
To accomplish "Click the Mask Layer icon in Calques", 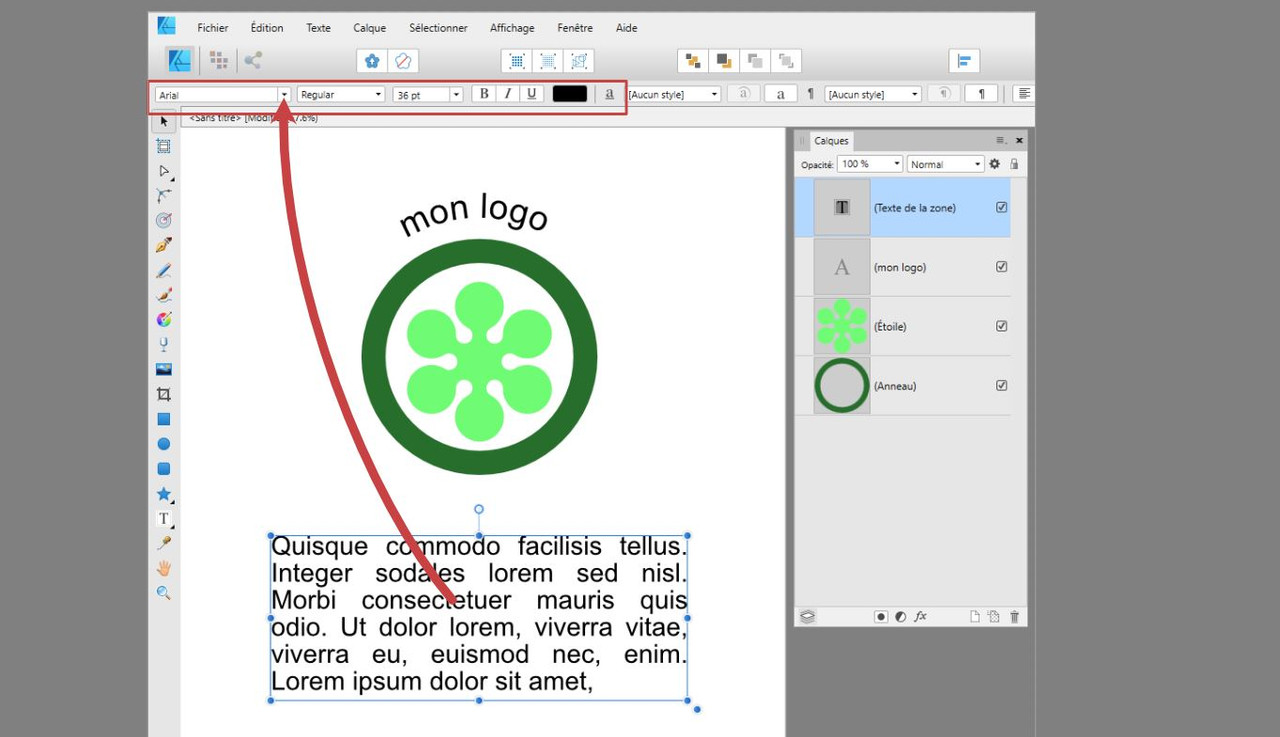I will click(x=881, y=616).
